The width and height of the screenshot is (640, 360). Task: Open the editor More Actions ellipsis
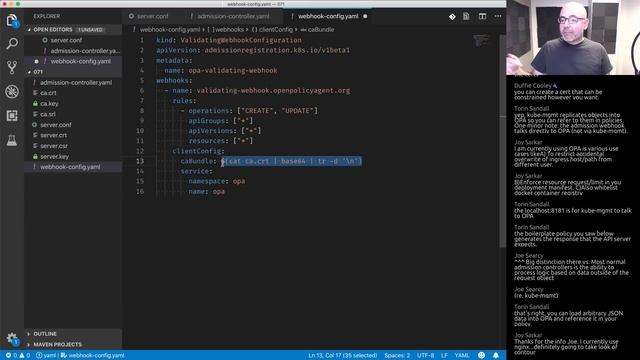[x=498, y=16]
